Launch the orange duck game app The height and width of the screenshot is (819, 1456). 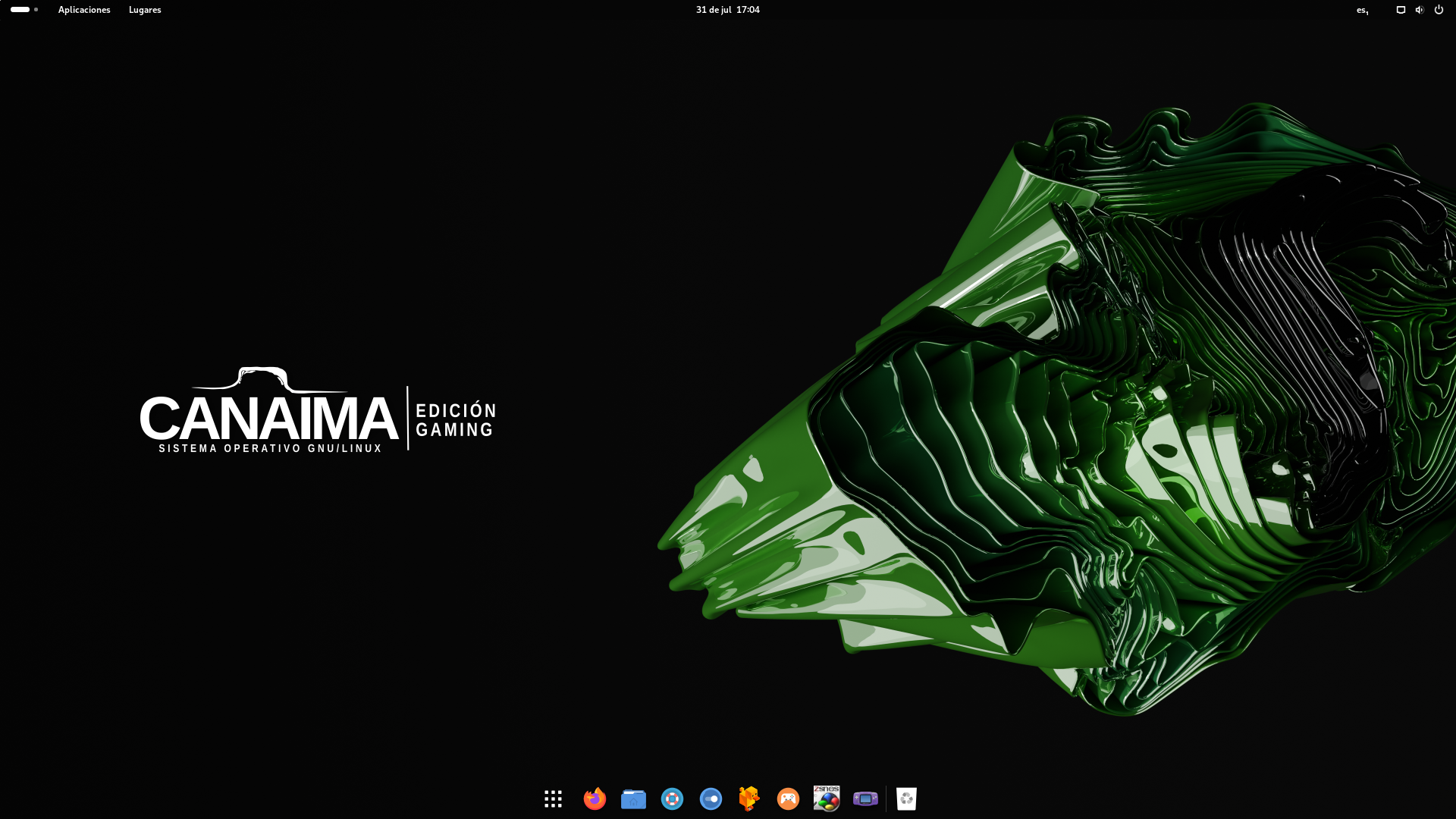(749, 799)
